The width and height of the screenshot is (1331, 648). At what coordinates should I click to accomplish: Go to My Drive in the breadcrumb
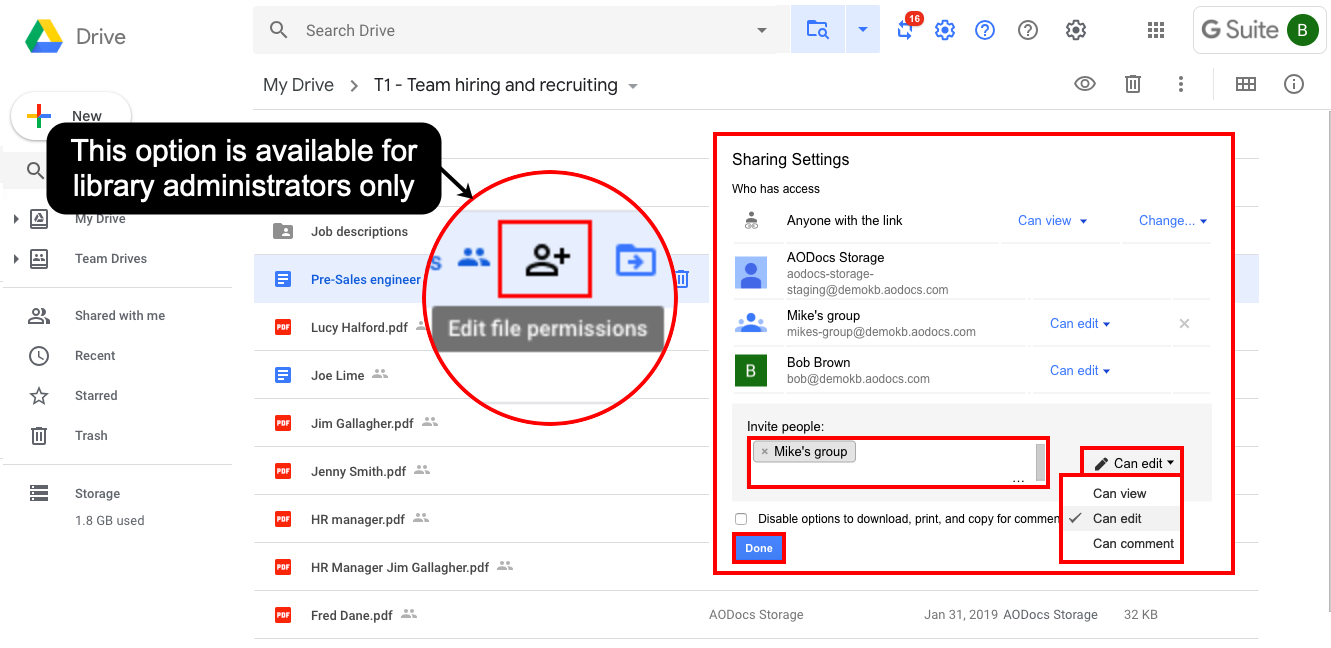[298, 85]
